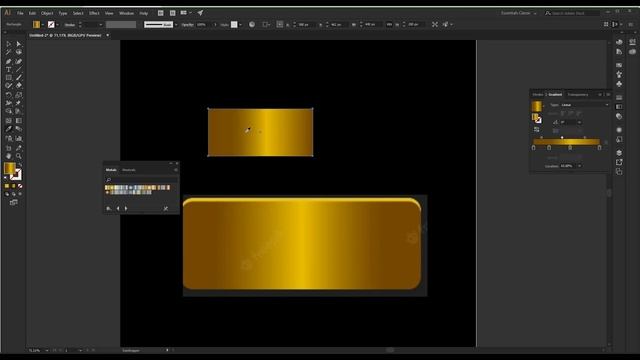
Task: Load previous swatch library arrow
Action: (x=118, y=209)
